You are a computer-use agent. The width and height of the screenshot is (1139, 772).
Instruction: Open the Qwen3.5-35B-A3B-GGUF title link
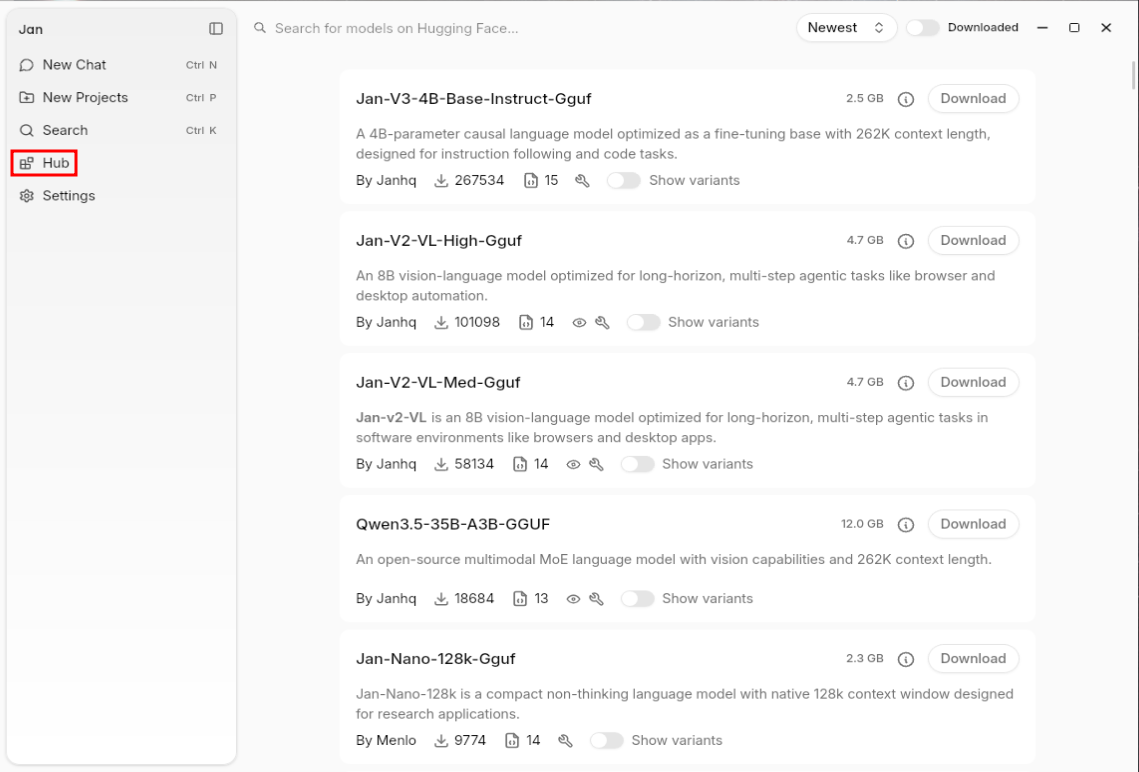[453, 524]
